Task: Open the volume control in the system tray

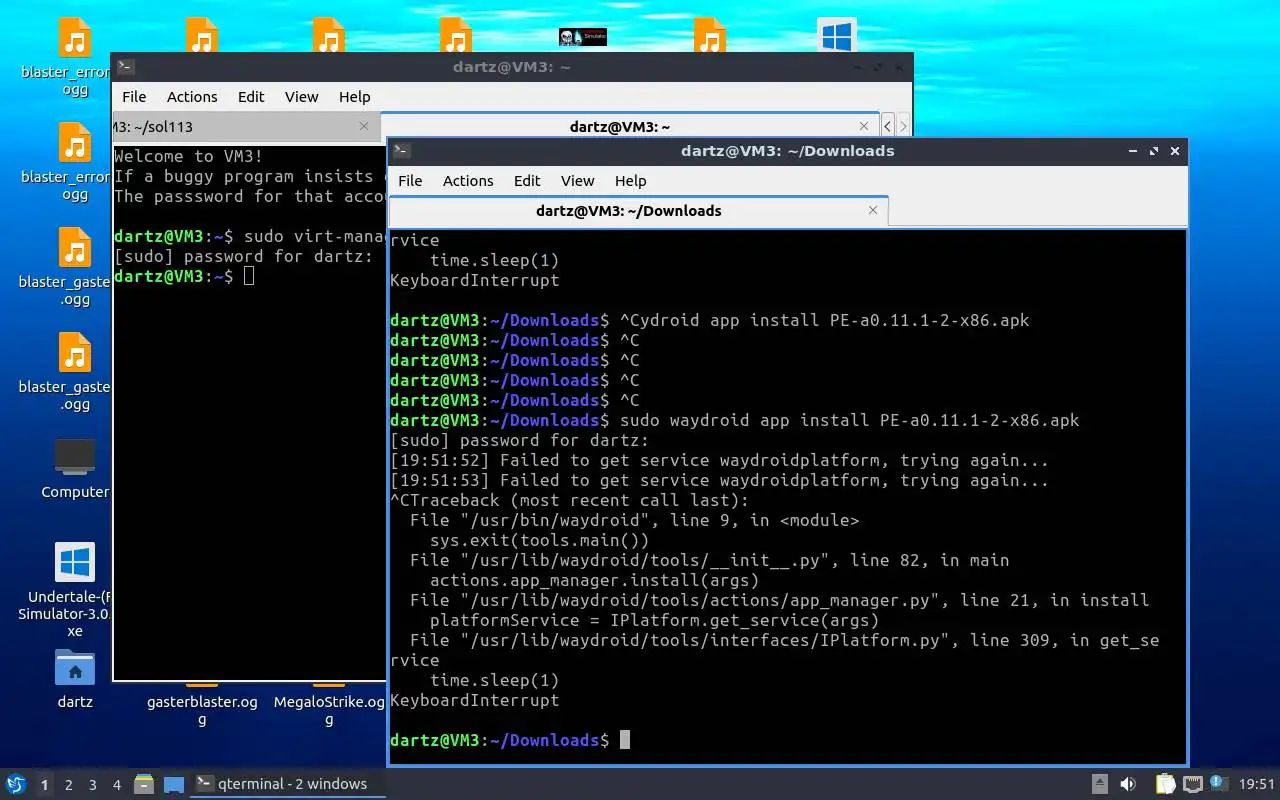Action: click(x=1128, y=784)
